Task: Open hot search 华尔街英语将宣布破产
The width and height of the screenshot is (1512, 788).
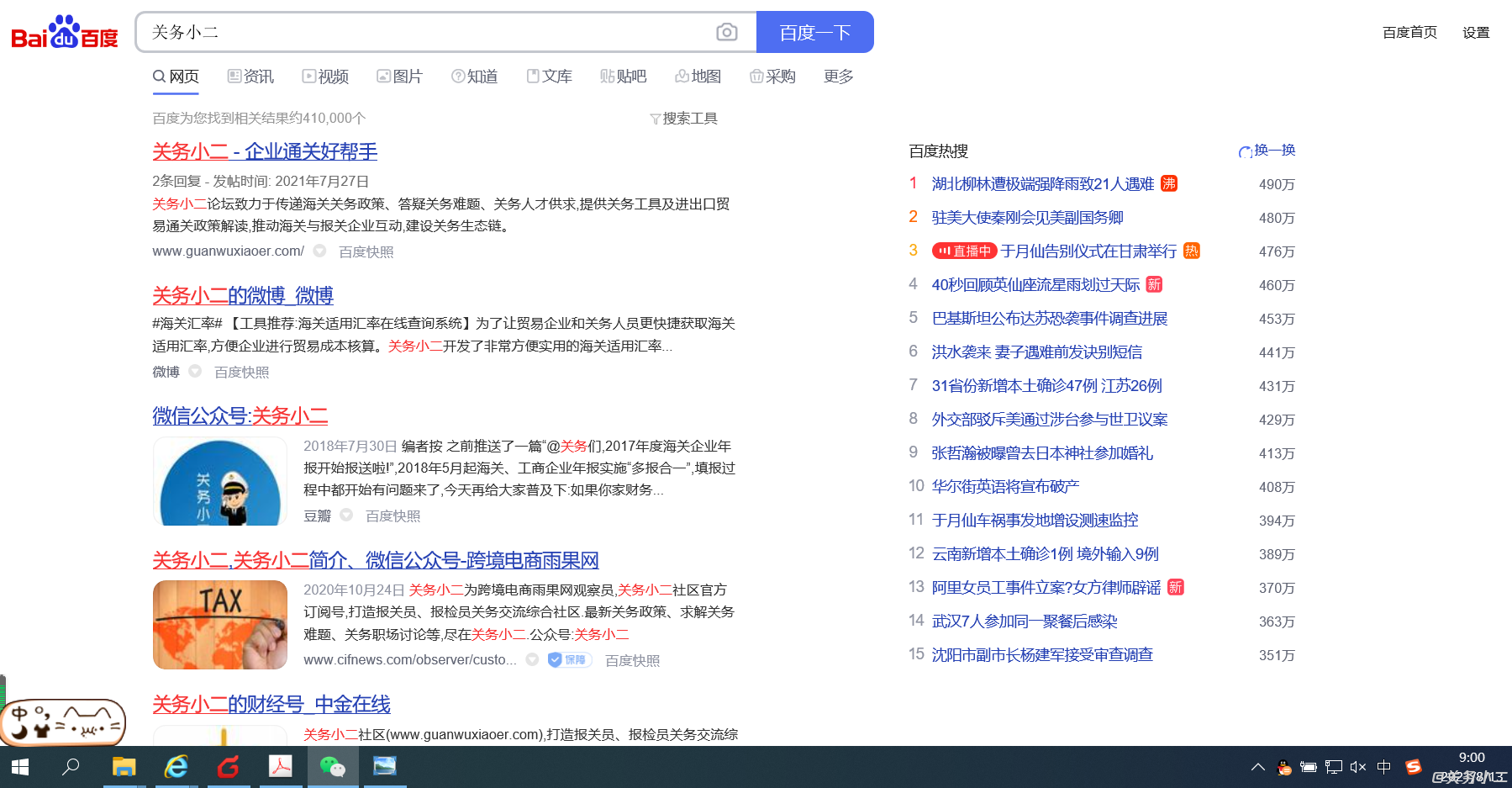Action: click(1005, 486)
